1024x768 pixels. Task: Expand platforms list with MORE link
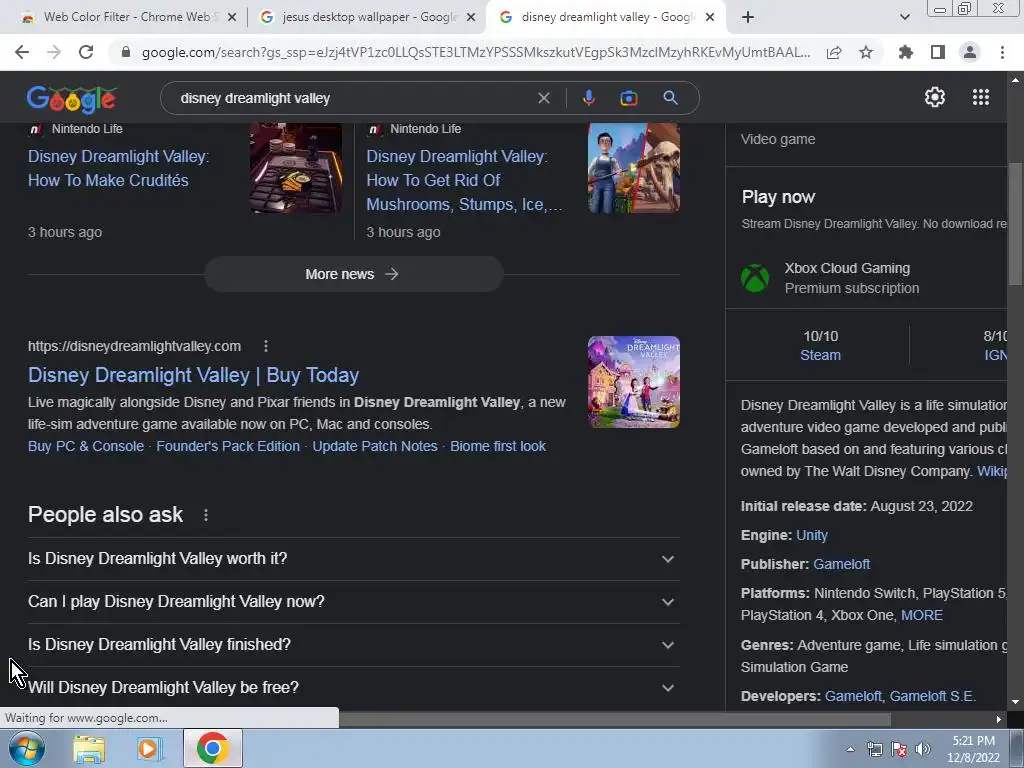(x=921, y=615)
